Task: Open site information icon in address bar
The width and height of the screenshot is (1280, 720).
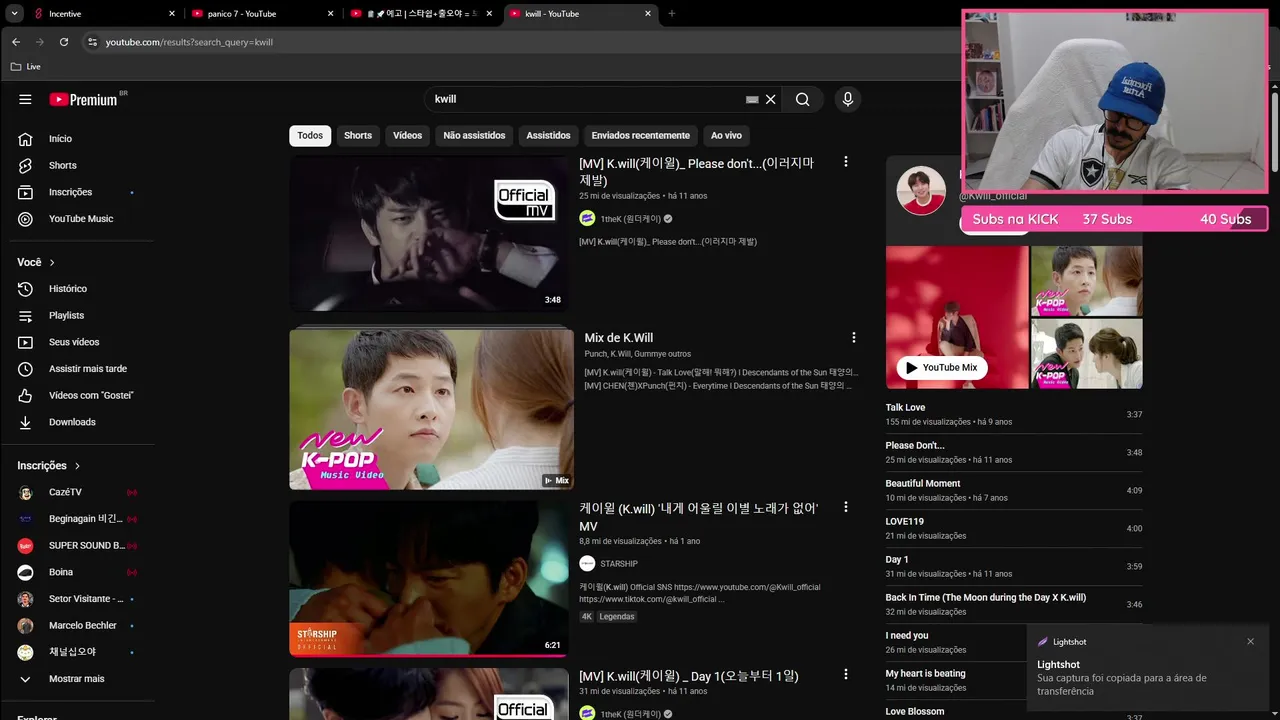Action: pyautogui.click(x=92, y=42)
